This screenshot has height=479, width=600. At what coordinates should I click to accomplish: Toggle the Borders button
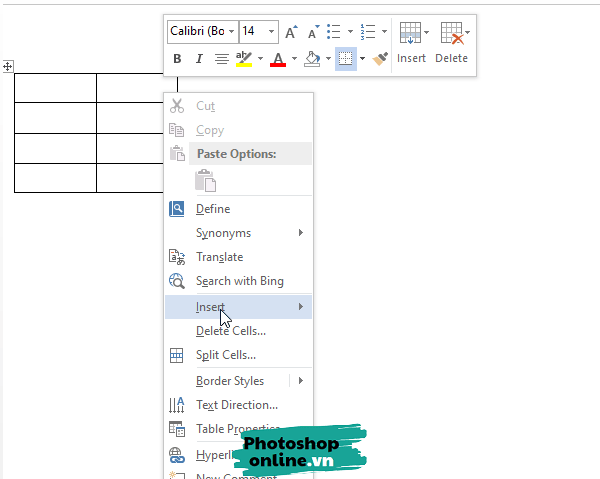click(345, 59)
